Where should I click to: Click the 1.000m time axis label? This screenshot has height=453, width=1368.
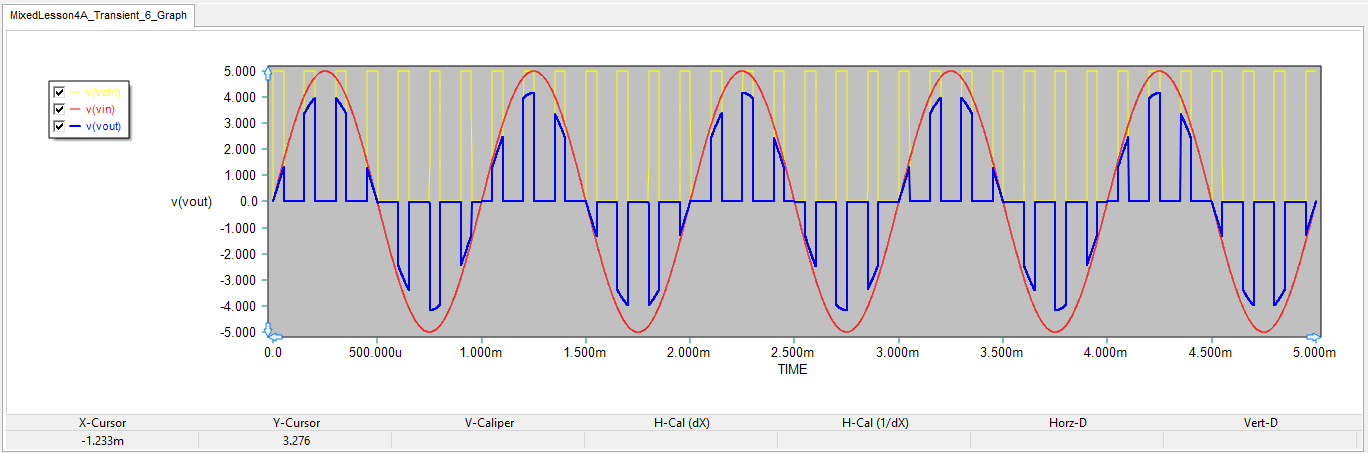pyautogui.click(x=481, y=353)
